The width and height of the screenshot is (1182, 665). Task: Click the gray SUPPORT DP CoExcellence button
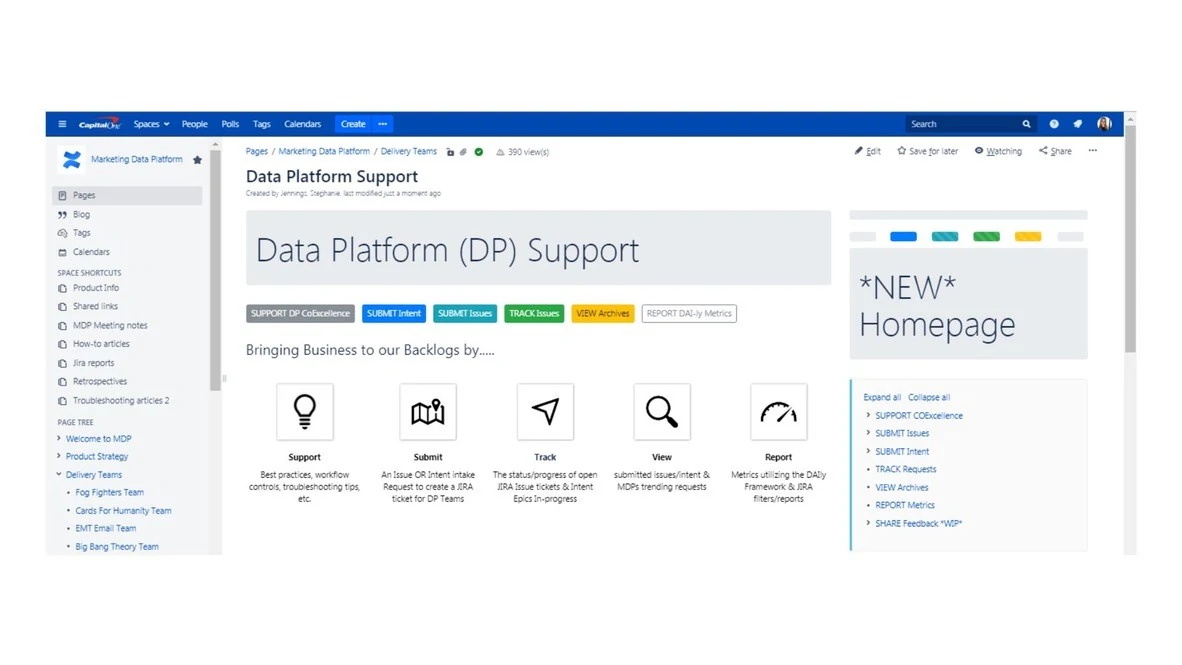(300, 314)
